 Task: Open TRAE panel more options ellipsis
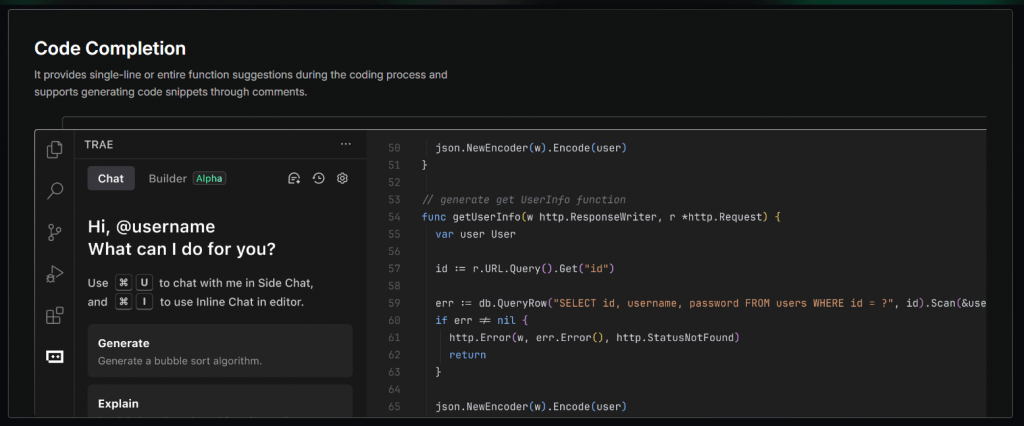[346, 144]
